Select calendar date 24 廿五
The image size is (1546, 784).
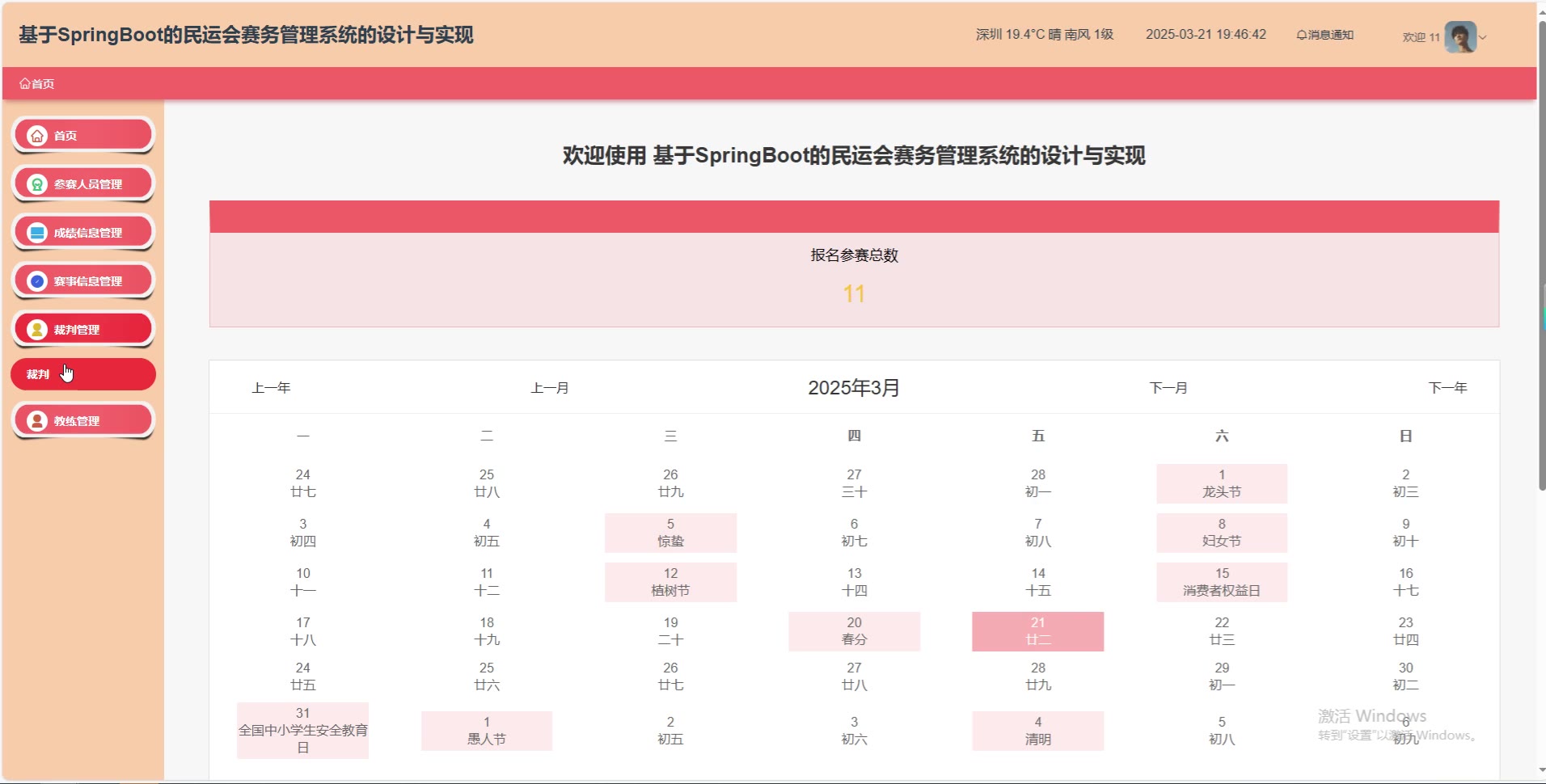click(302, 677)
